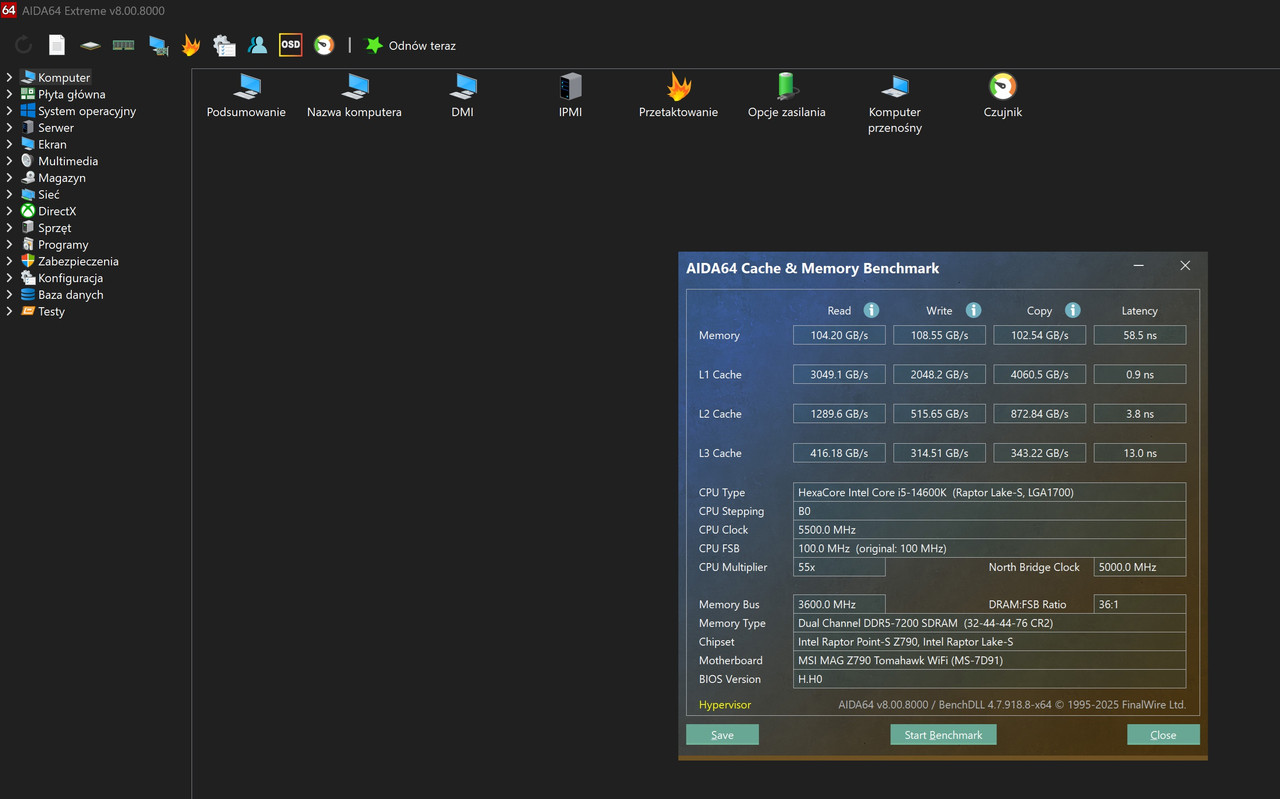Click the Write column info icon
This screenshot has width=1280, height=799.
click(x=973, y=310)
